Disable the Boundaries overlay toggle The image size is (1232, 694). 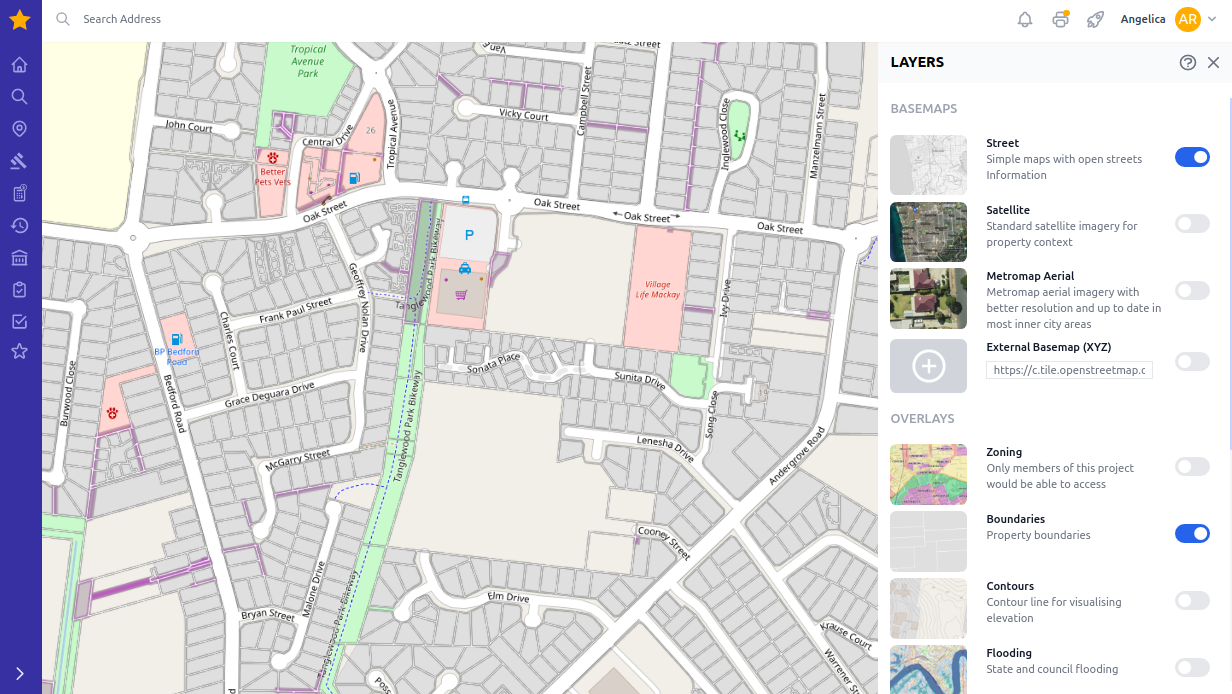pyautogui.click(x=1192, y=533)
